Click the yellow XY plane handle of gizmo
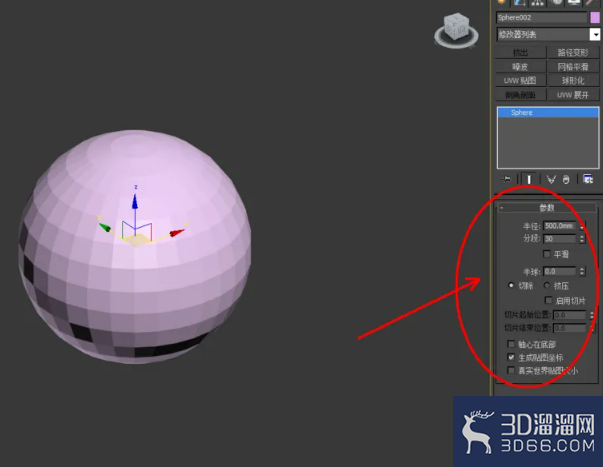Screen dimensions: 603x467 [x=136, y=239]
